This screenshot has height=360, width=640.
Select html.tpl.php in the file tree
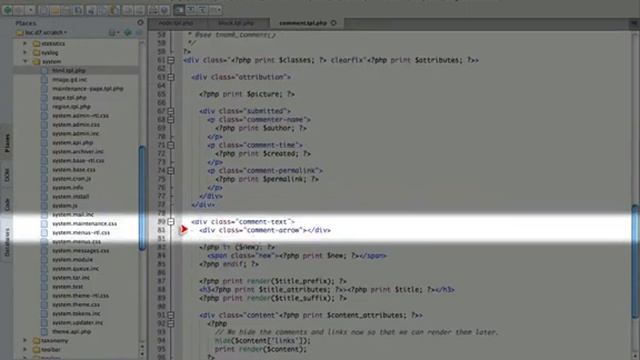[x=69, y=71]
